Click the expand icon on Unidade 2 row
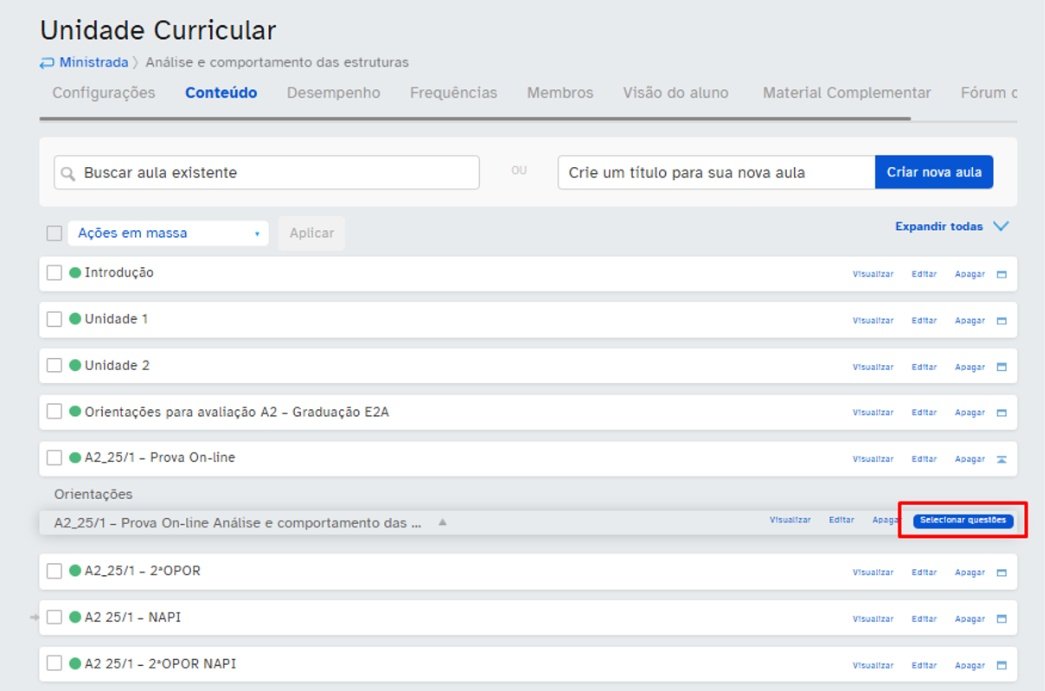 (1001, 367)
